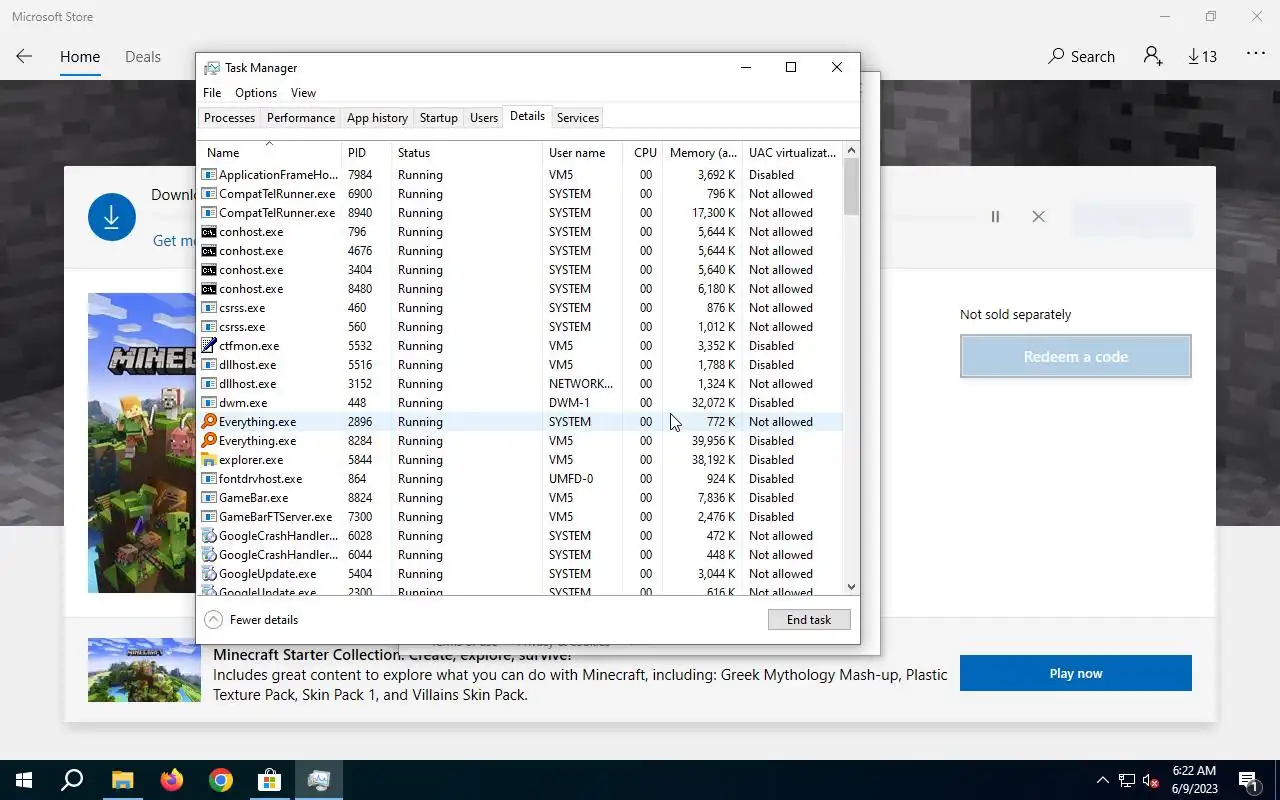Image resolution: width=1280 pixels, height=800 pixels.
Task: Cancel the Store download with X icon
Action: 1038,217
